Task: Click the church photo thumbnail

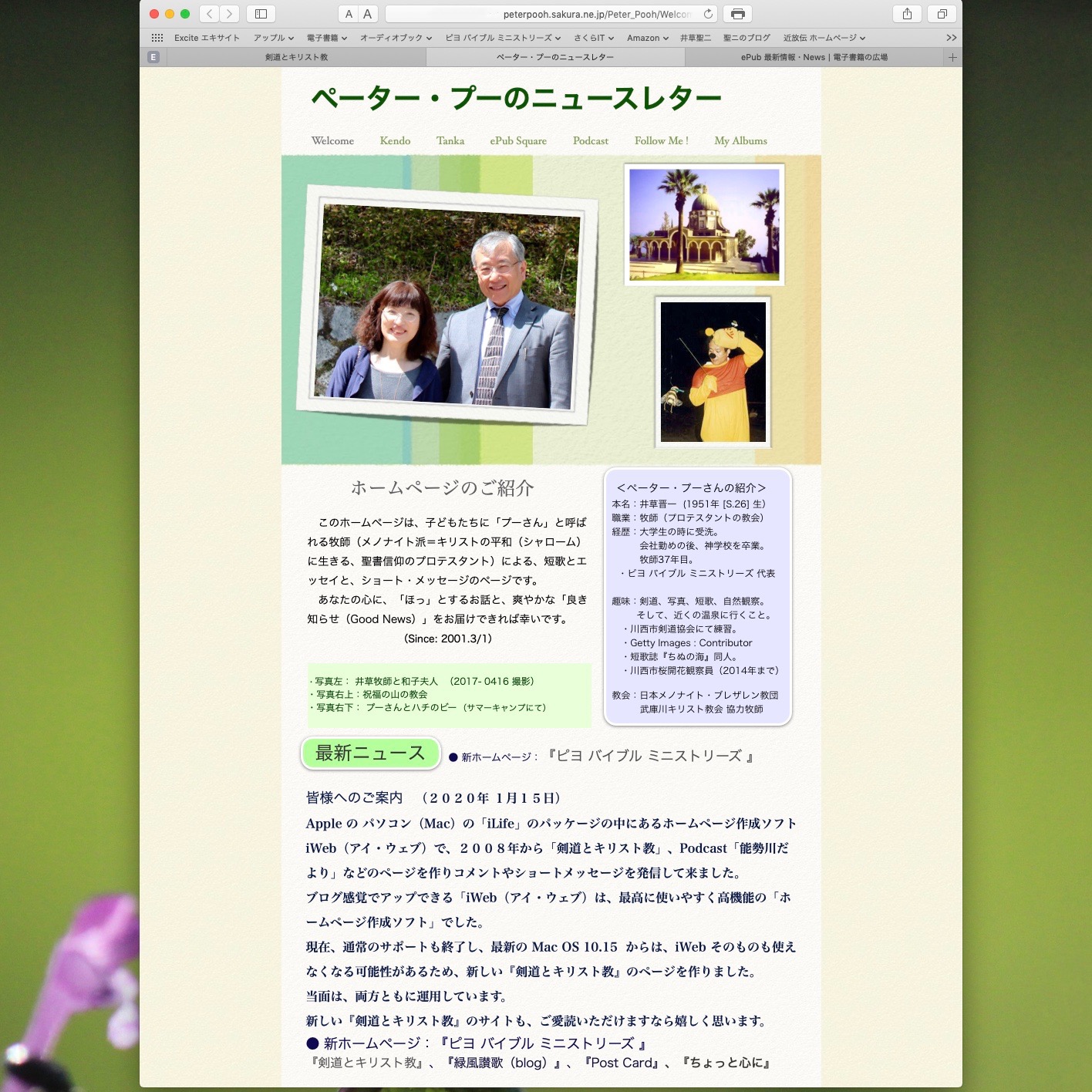Action: [x=704, y=224]
